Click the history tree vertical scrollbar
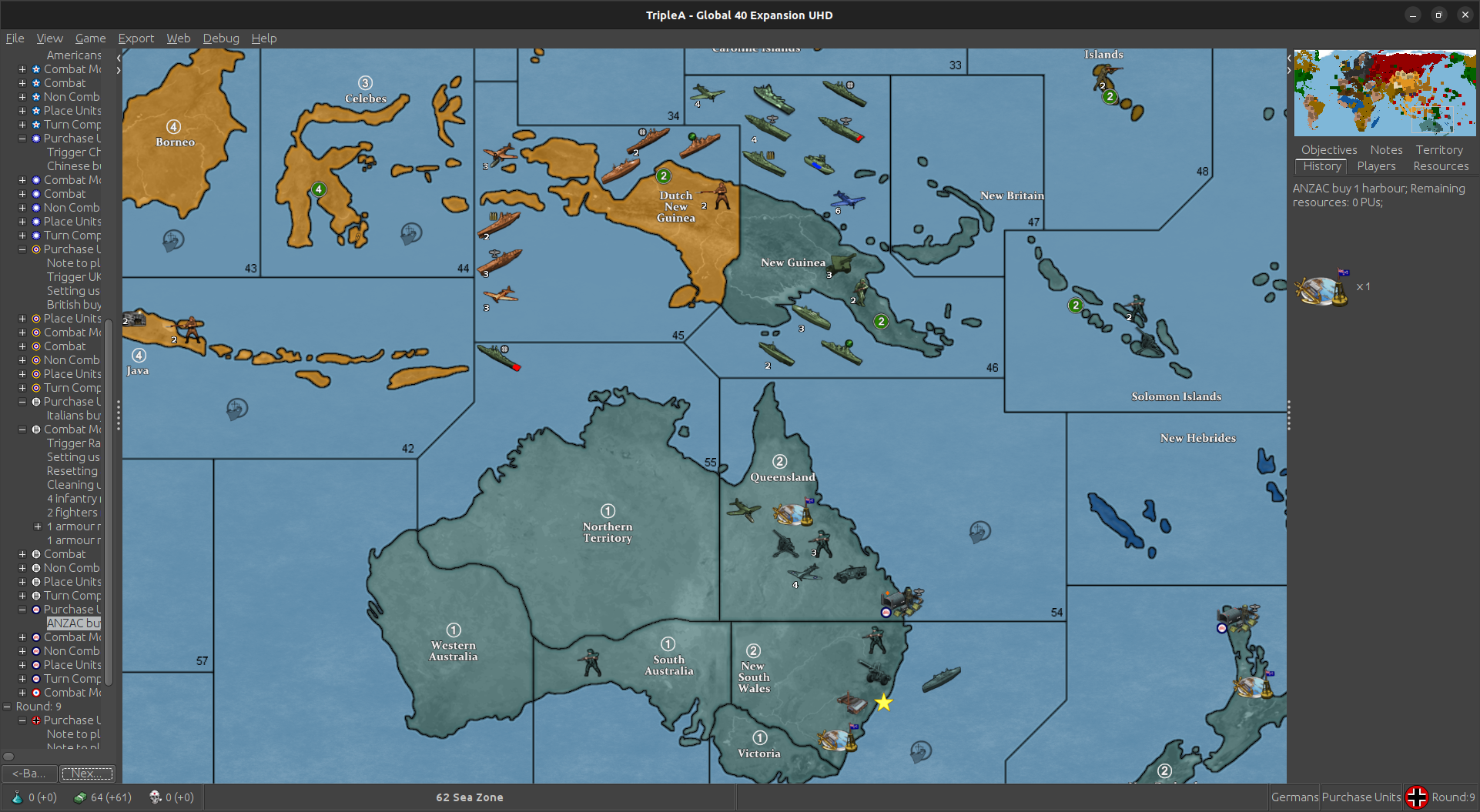 pos(109,500)
